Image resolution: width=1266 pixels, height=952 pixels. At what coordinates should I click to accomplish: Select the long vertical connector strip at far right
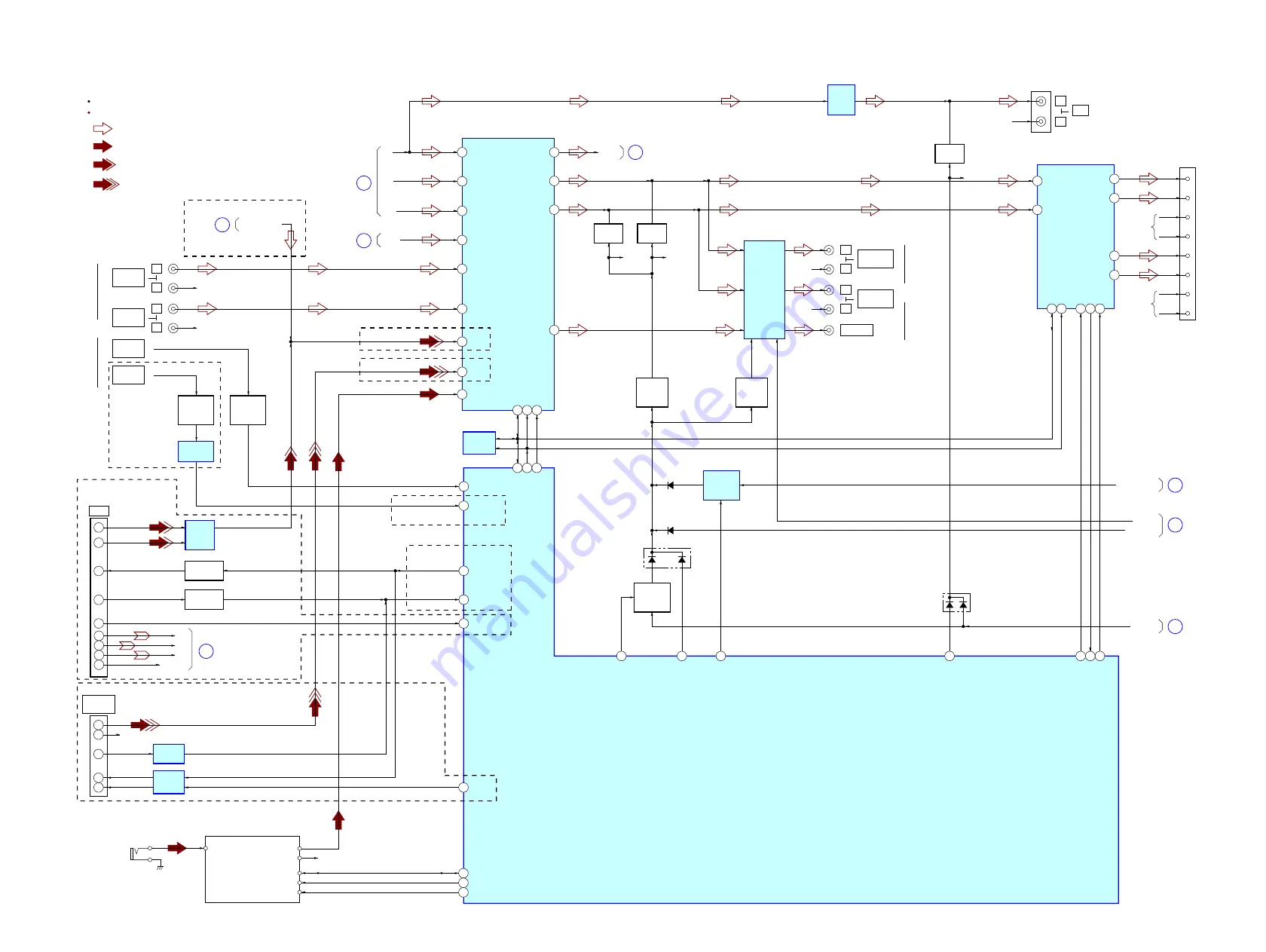[1187, 243]
